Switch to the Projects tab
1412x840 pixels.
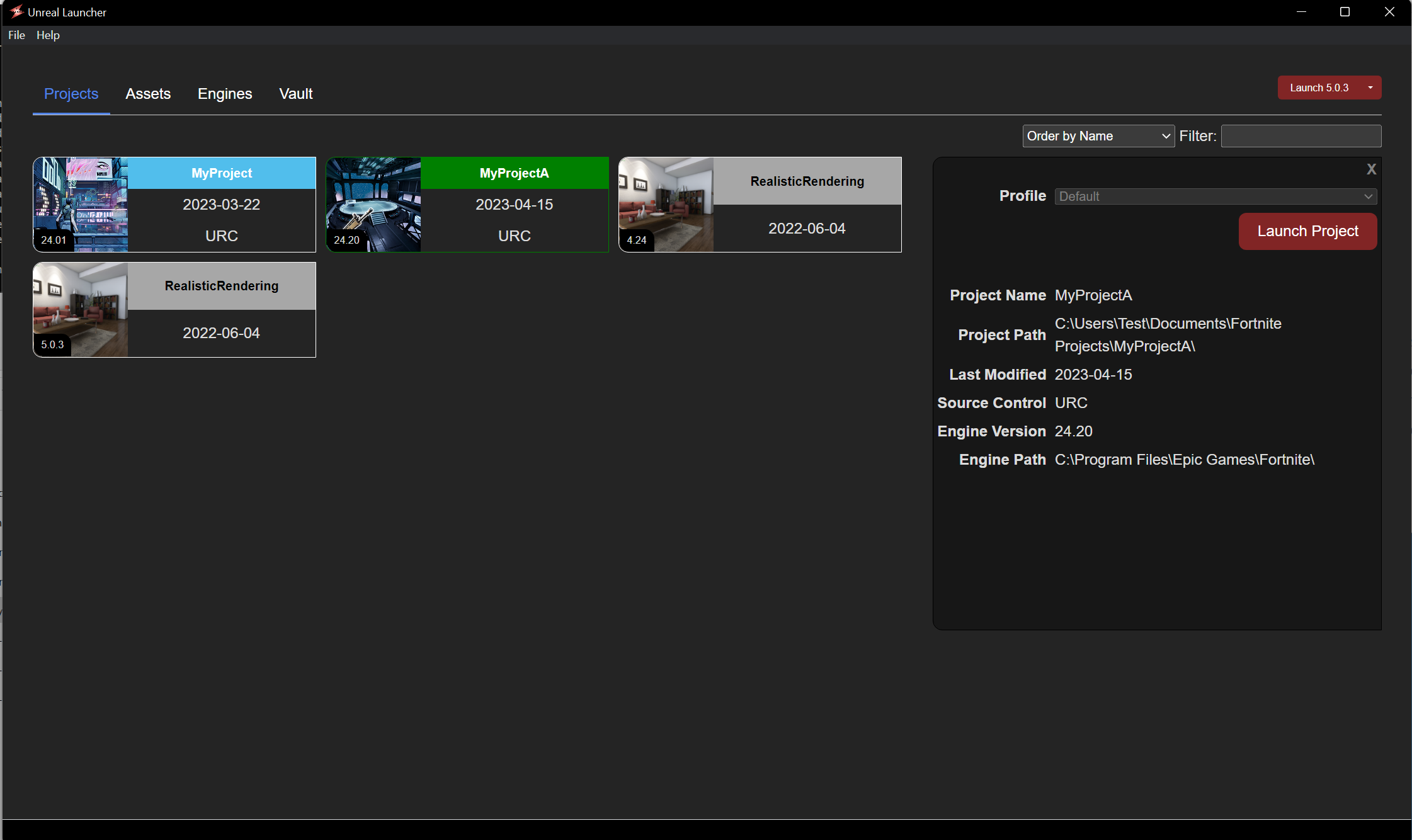71,94
